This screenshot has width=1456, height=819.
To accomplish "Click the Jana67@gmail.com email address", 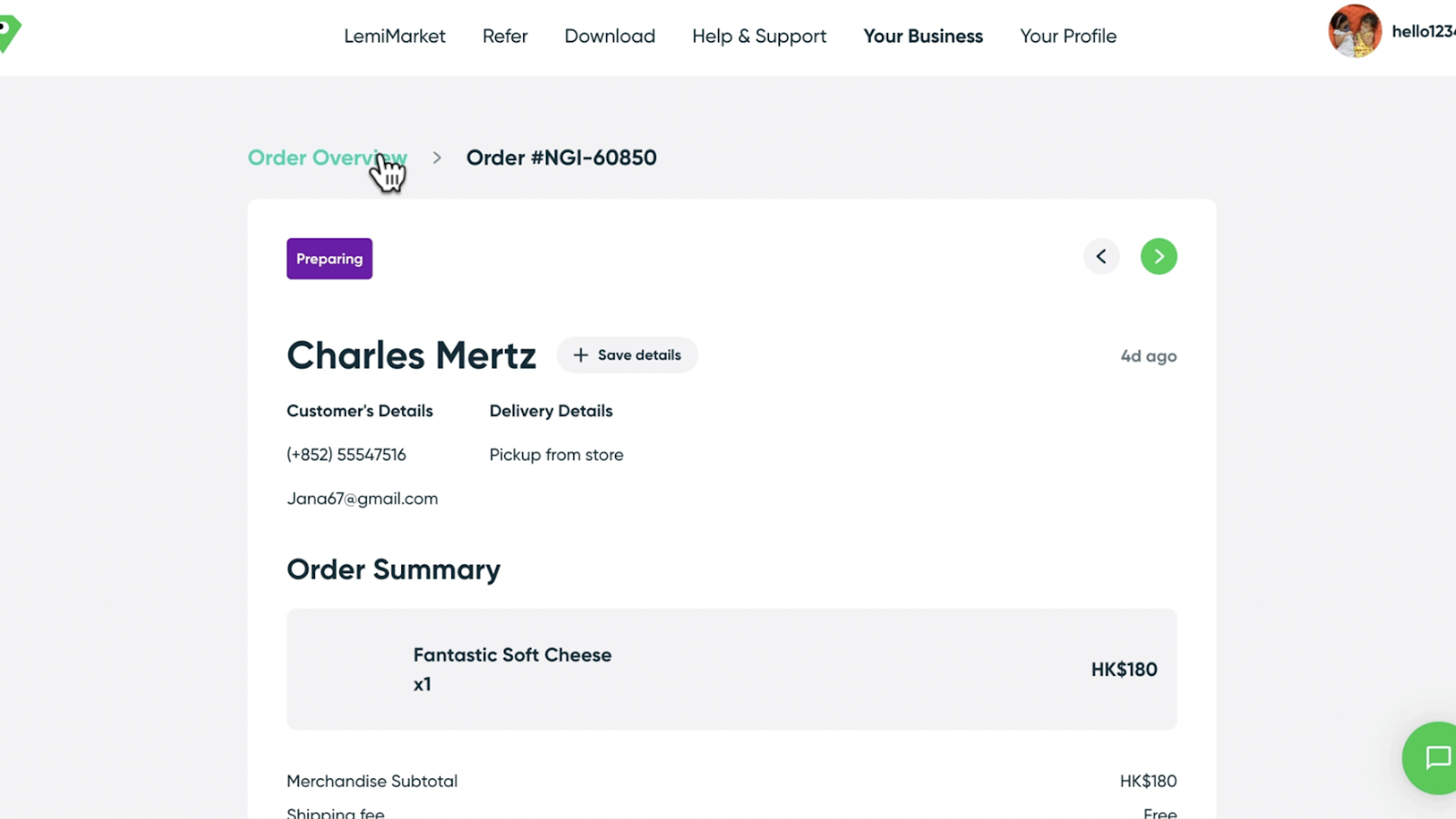I will [362, 499].
